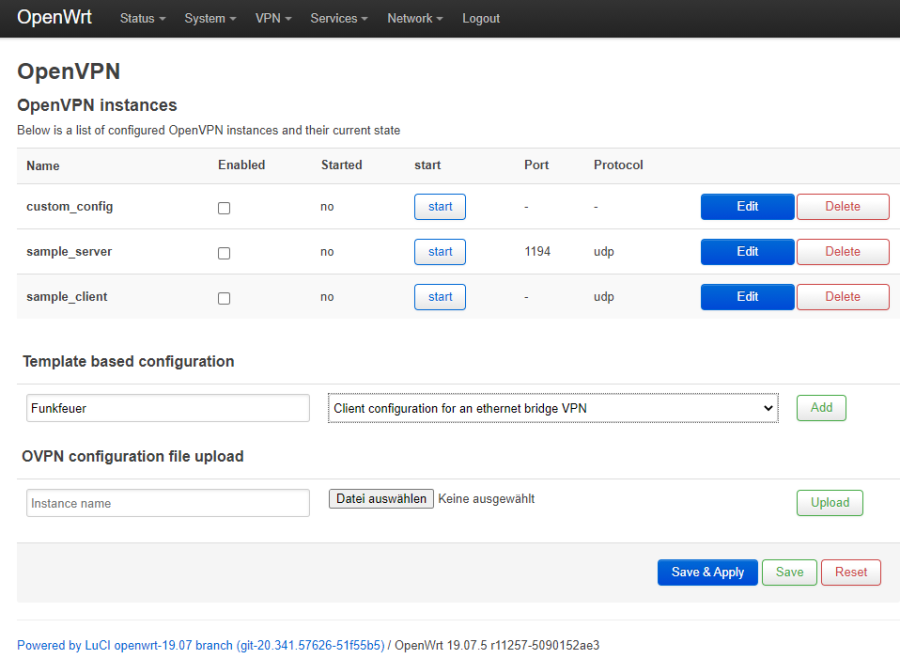The height and width of the screenshot is (659, 900).
Task: Delete the sample_client instance
Action: pos(842,296)
